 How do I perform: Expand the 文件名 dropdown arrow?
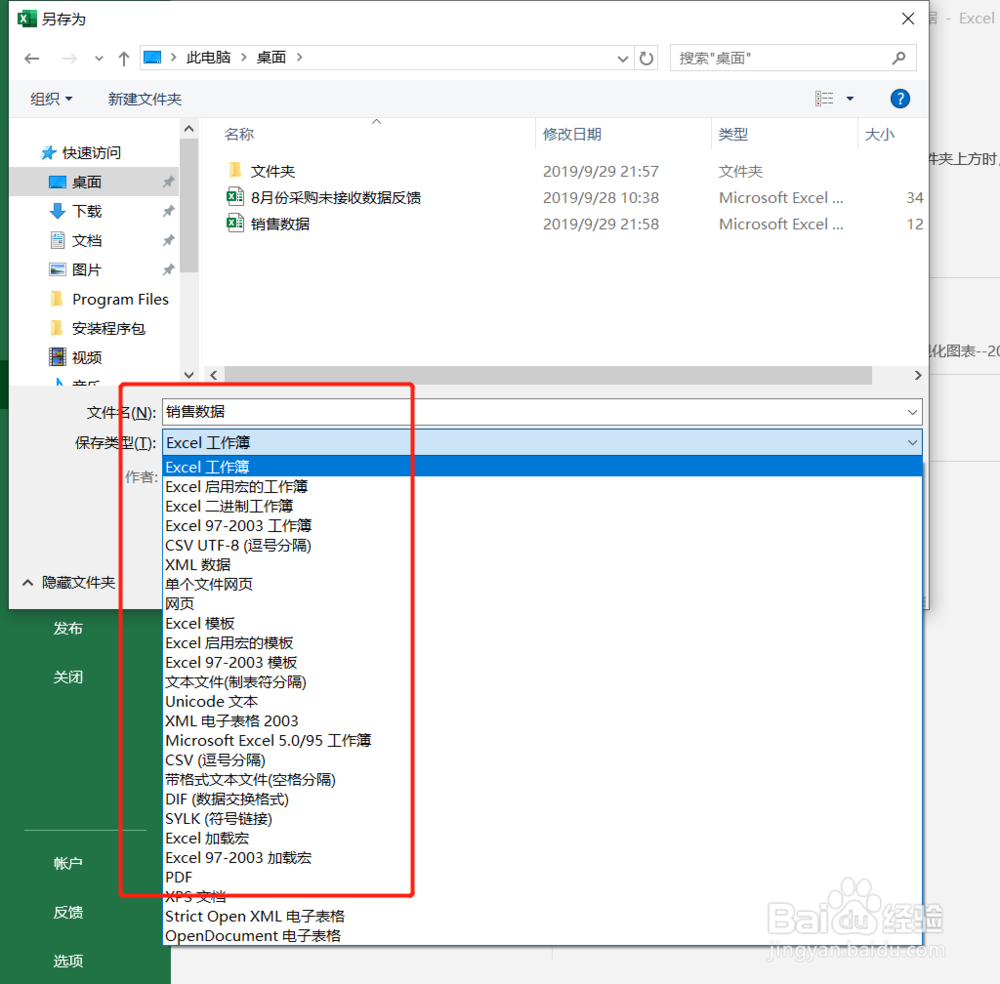point(913,412)
